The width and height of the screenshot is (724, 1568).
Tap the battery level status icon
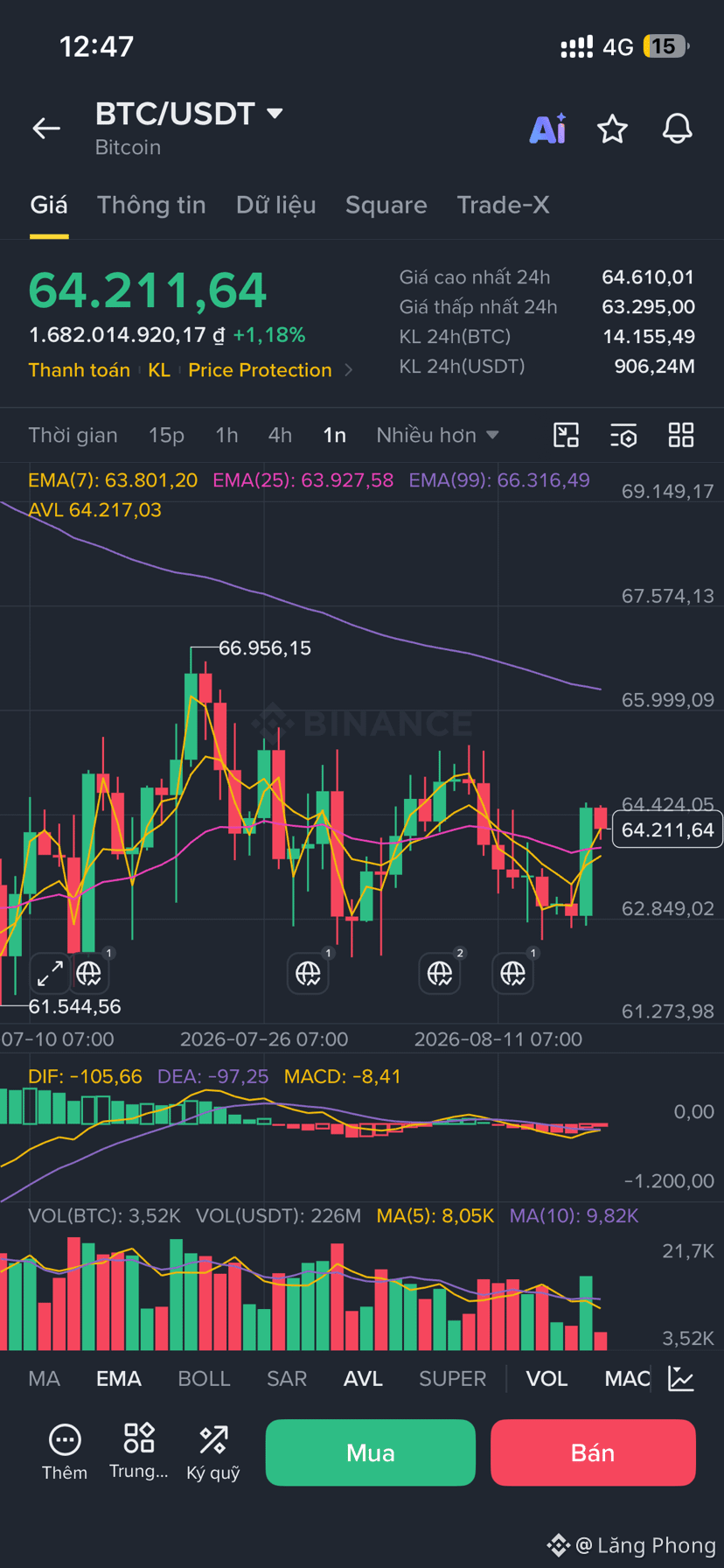[665, 46]
